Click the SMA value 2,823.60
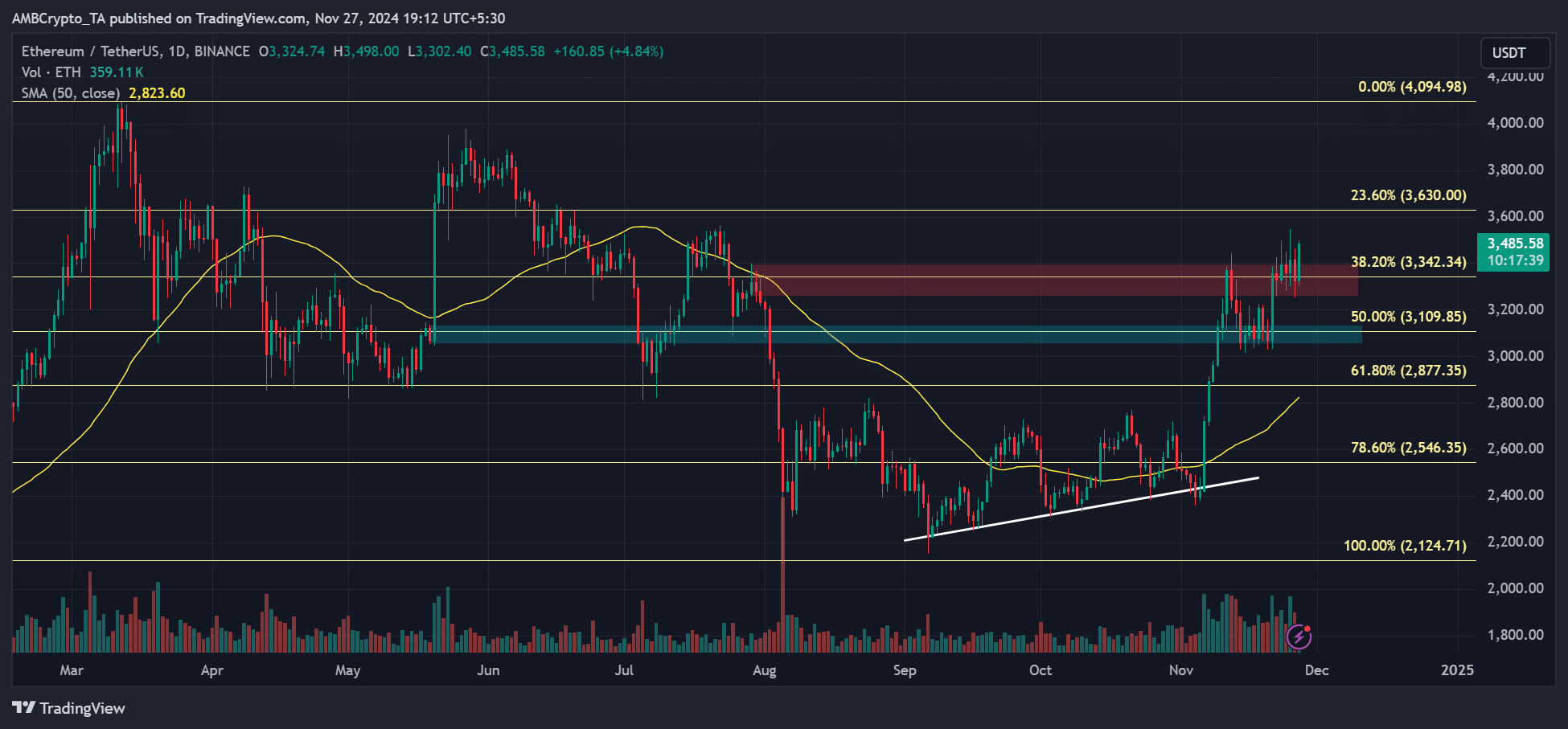 tap(157, 93)
